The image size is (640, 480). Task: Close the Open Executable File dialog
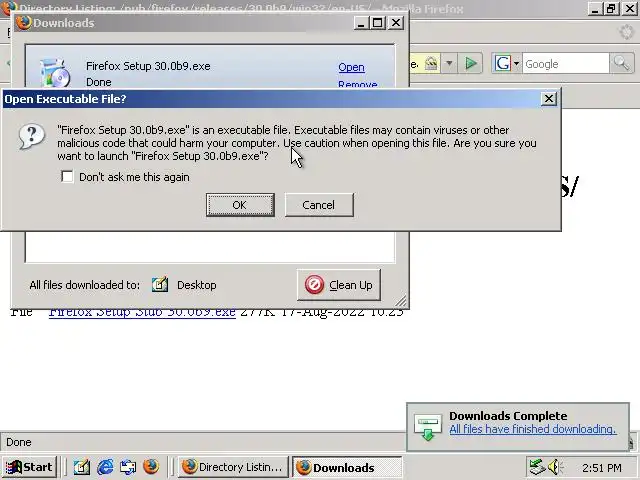point(549,99)
